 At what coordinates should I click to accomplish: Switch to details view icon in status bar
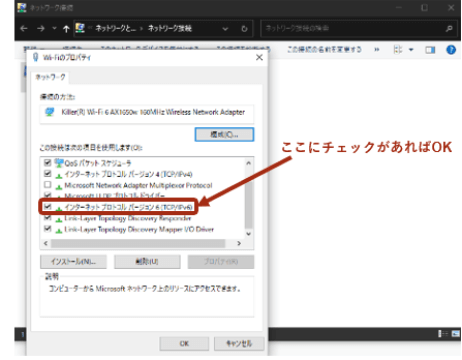(x=443, y=333)
